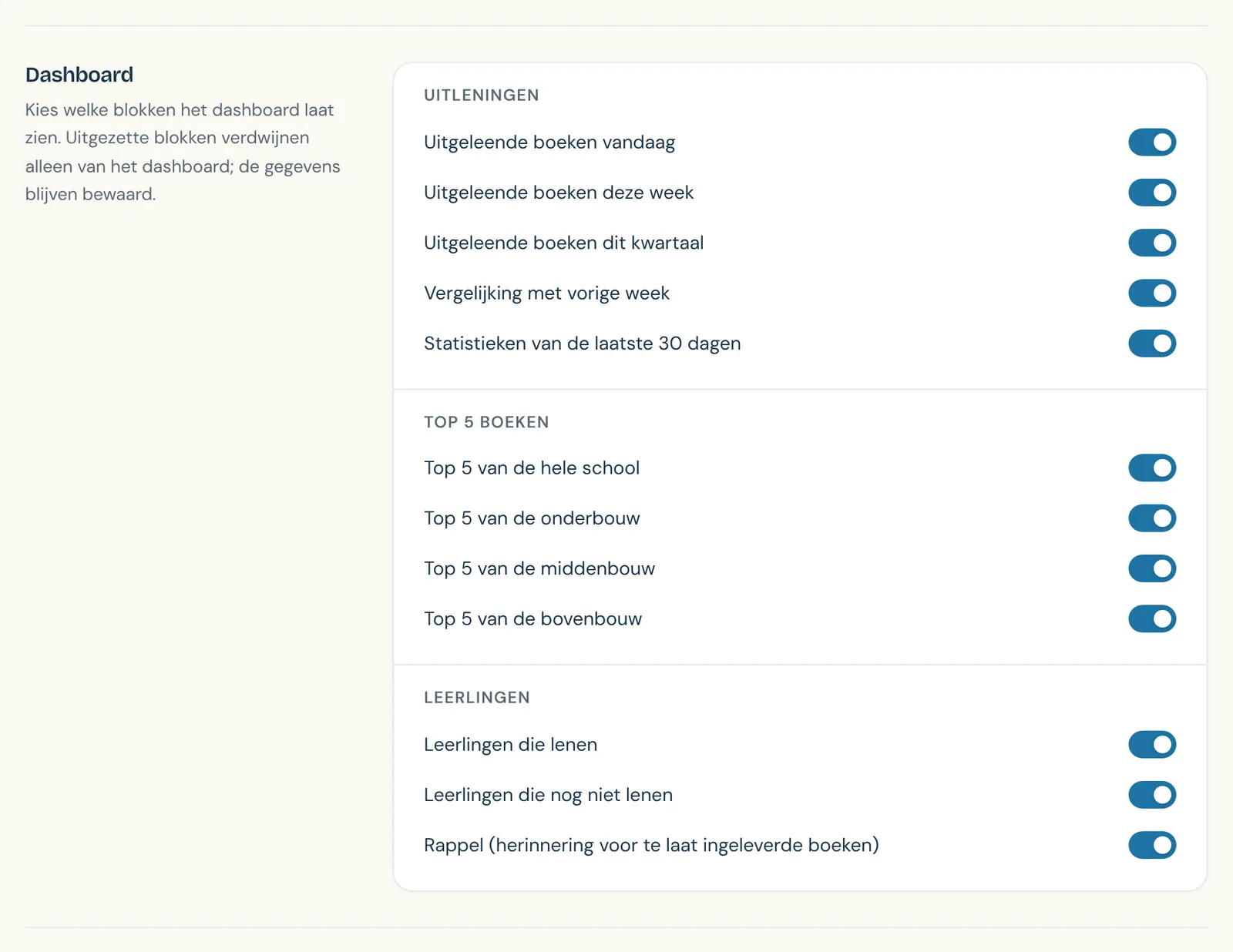Click the LEERLINGEN group header
This screenshot has width=1233, height=952.
tap(477, 697)
